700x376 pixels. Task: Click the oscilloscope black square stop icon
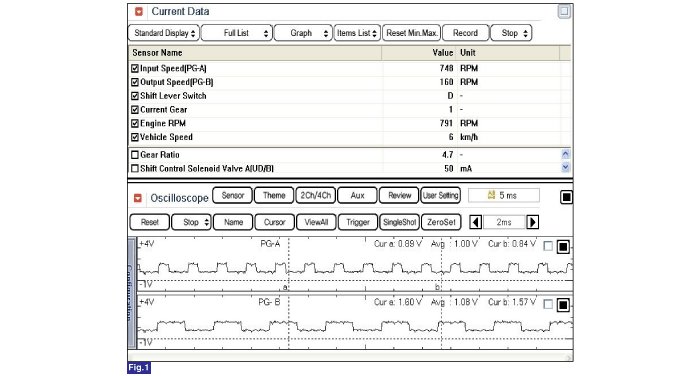[566, 197]
